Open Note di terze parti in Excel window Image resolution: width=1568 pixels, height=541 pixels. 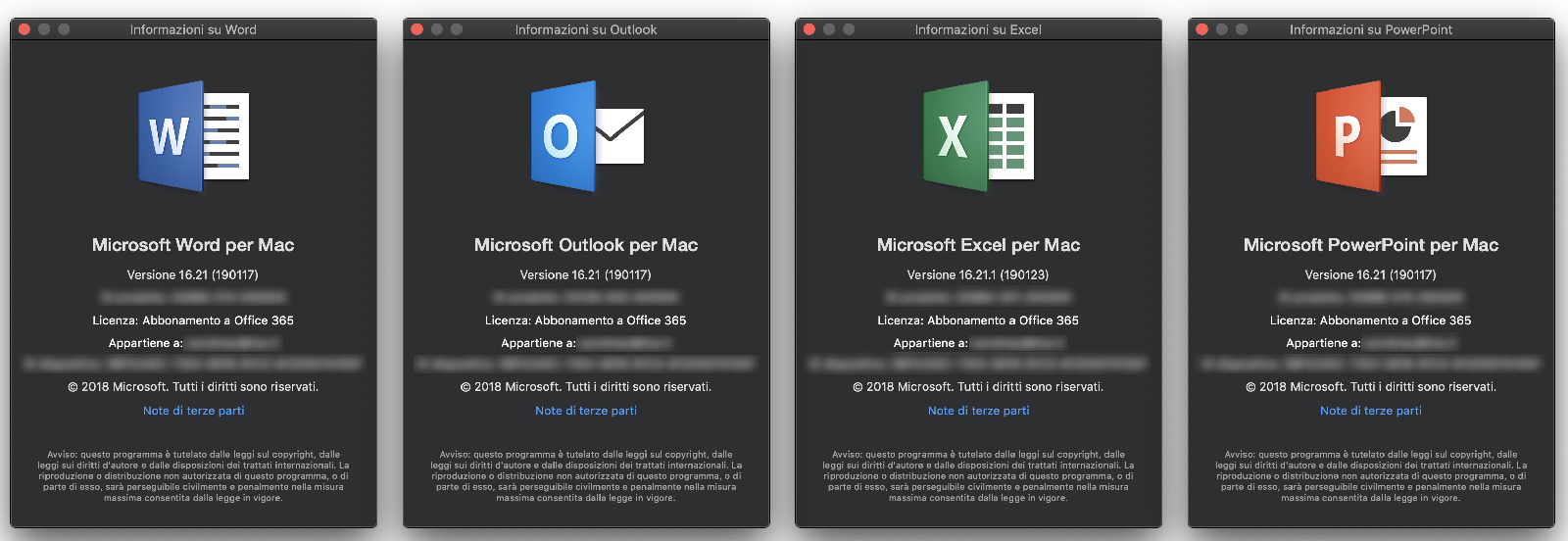click(978, 411)
